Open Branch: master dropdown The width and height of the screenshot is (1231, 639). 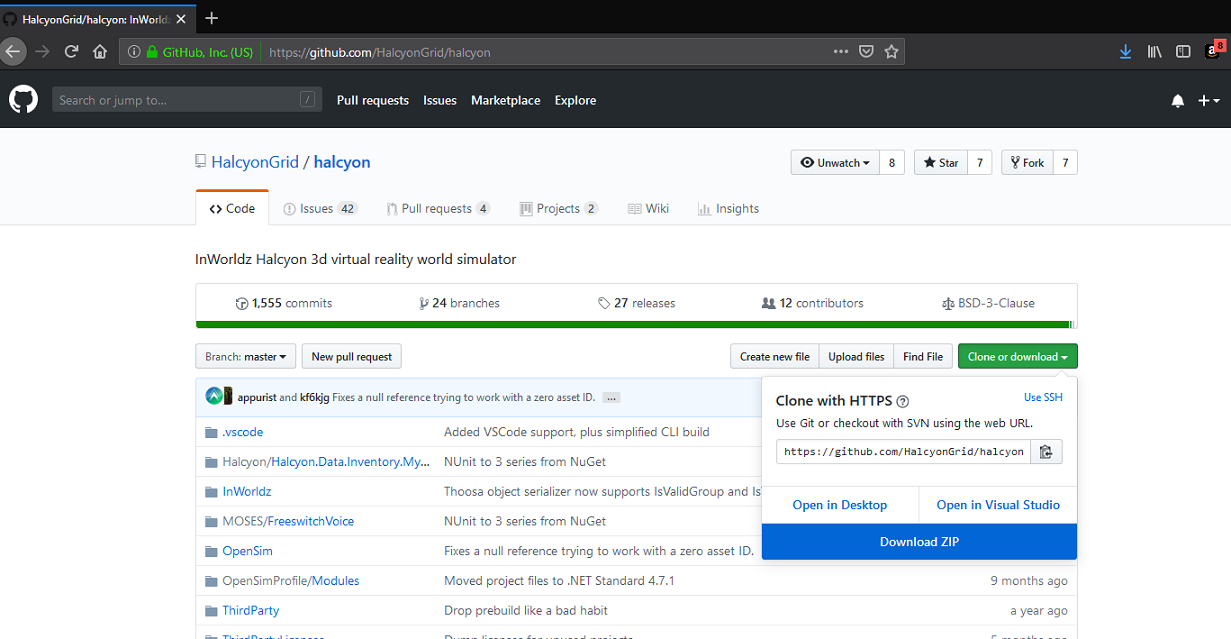tap(246, 357)
